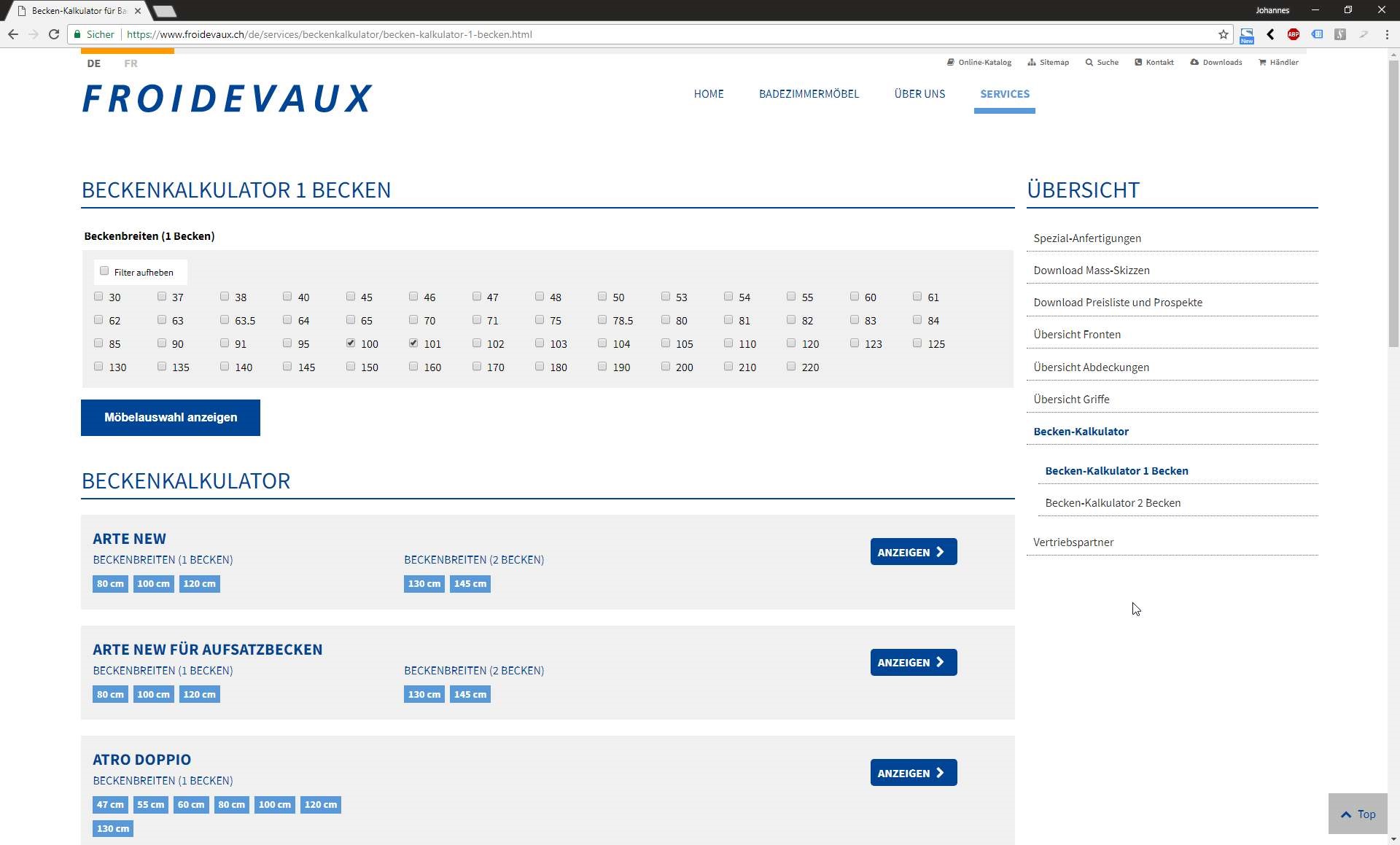Open Chrome three-dot menu

click(1387, 34)
